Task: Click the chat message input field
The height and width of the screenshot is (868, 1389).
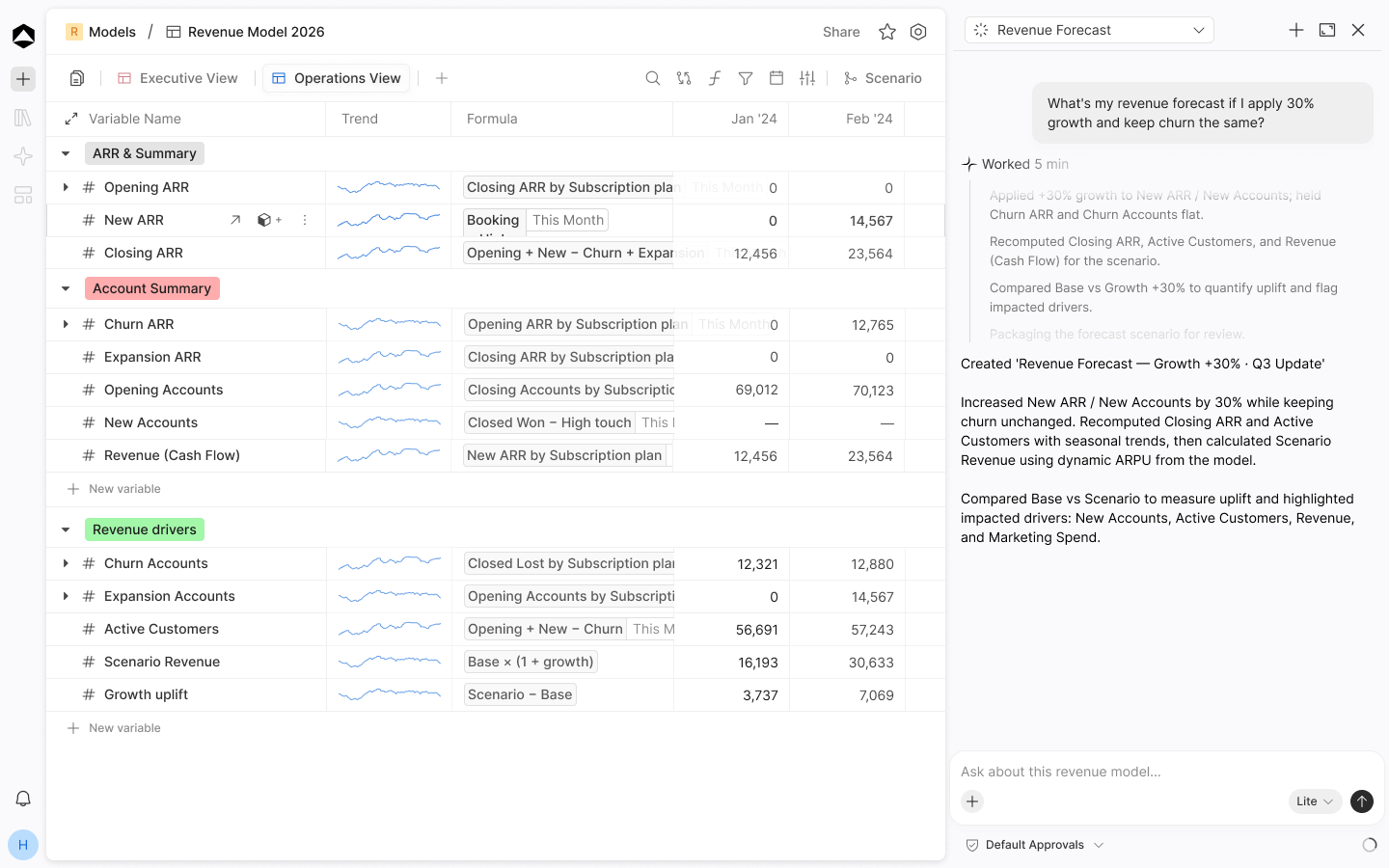Action: point(1167,772)
